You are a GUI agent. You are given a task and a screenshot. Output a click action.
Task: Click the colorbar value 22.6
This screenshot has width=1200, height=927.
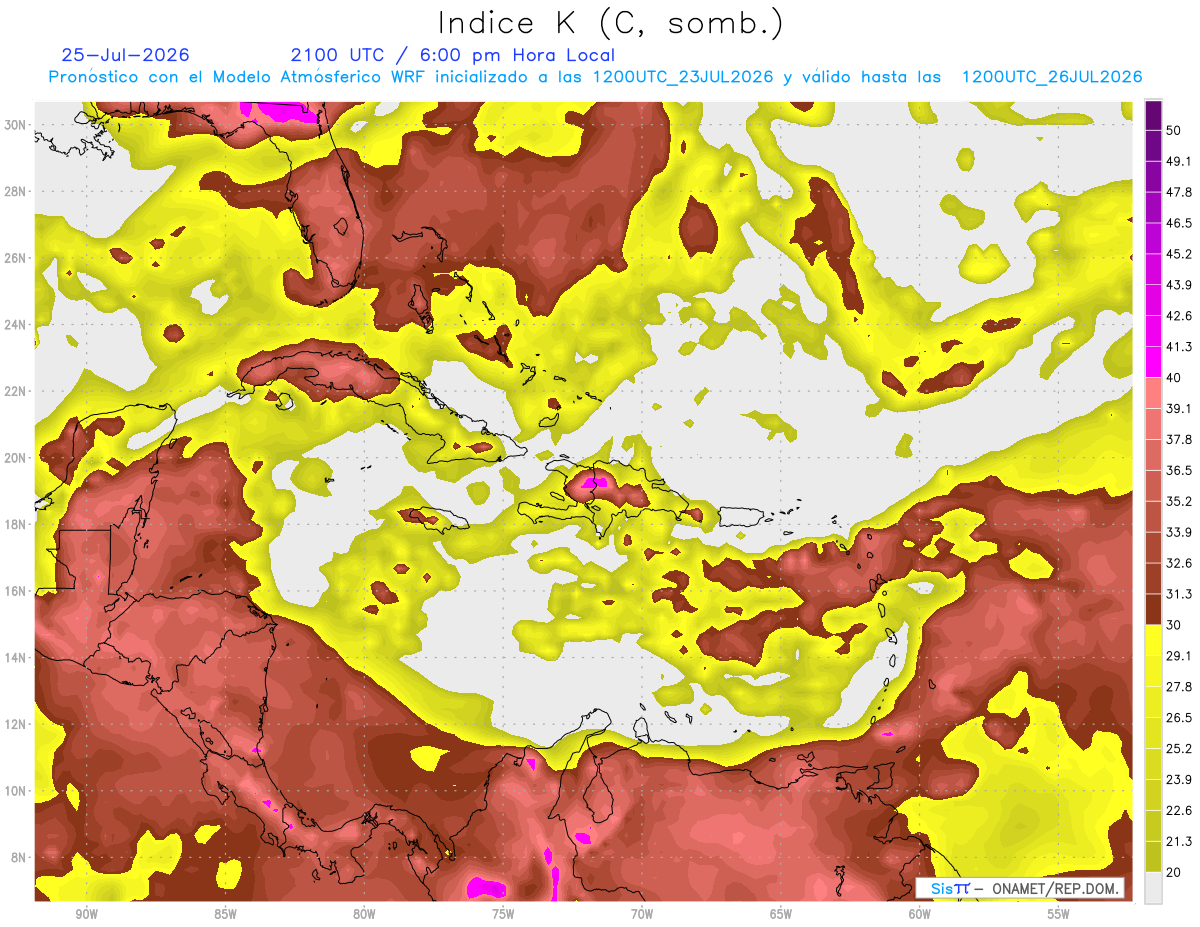[x=1179, y=811]
